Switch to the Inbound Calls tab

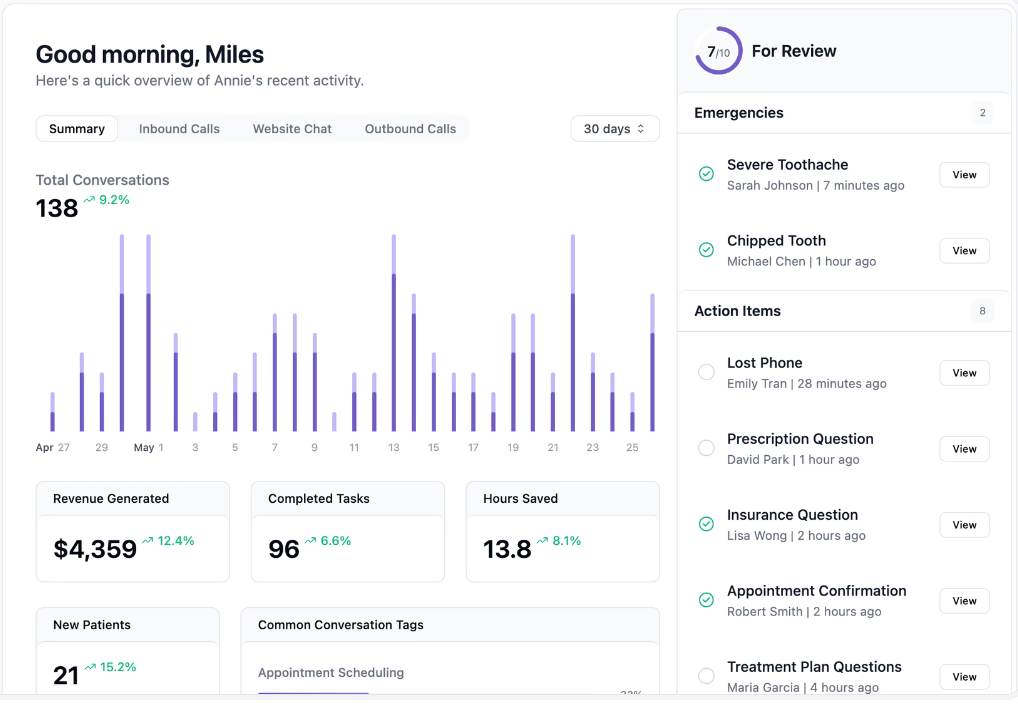click(x=179, y=129)
